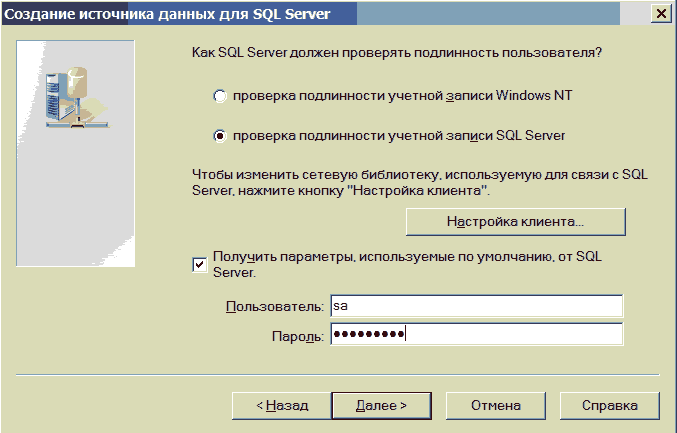Image resolution: width=677 pixels, height=433 pixels.
Task: Click the question text "Как SQL Server должен проверять"
Action: 403,51
